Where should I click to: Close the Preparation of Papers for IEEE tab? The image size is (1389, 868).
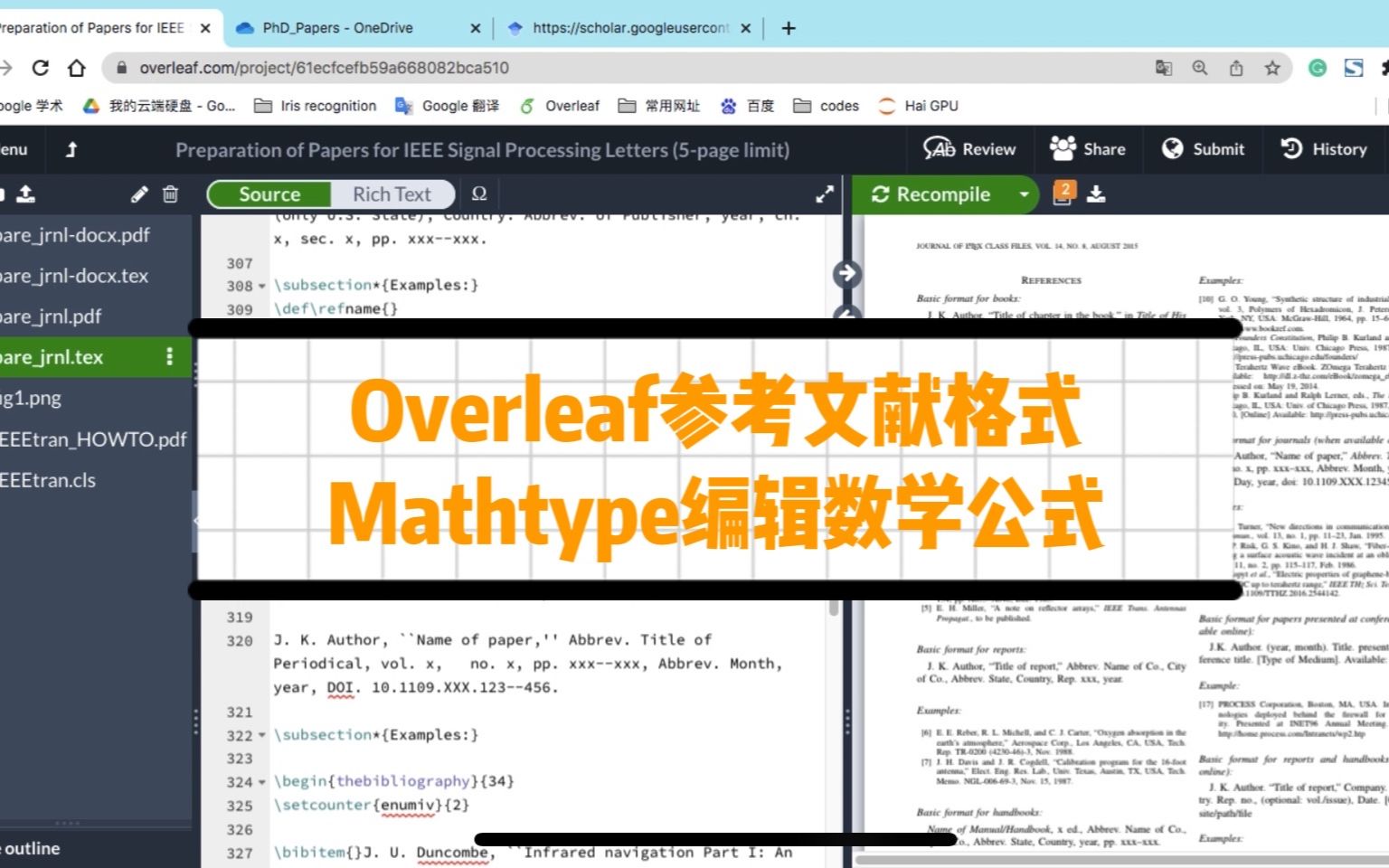(205, 28)
